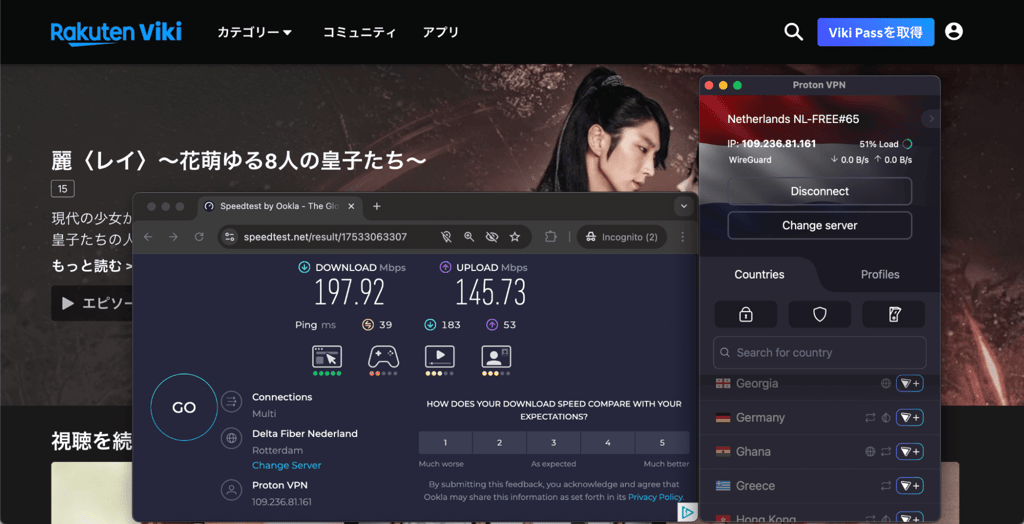Click the もっと読む link

(x=92, y=266)
